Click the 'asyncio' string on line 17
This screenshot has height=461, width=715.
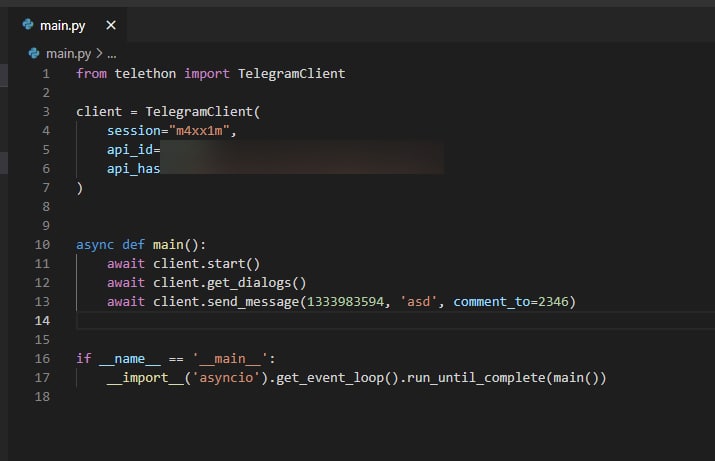pos(226,378)
